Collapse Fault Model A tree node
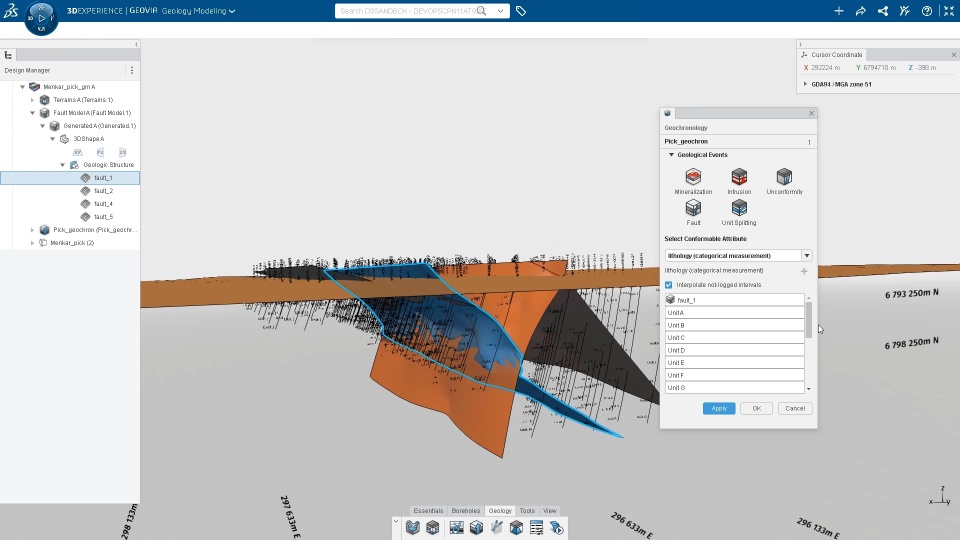The image size is (960, 540). (x=32, y=113)
